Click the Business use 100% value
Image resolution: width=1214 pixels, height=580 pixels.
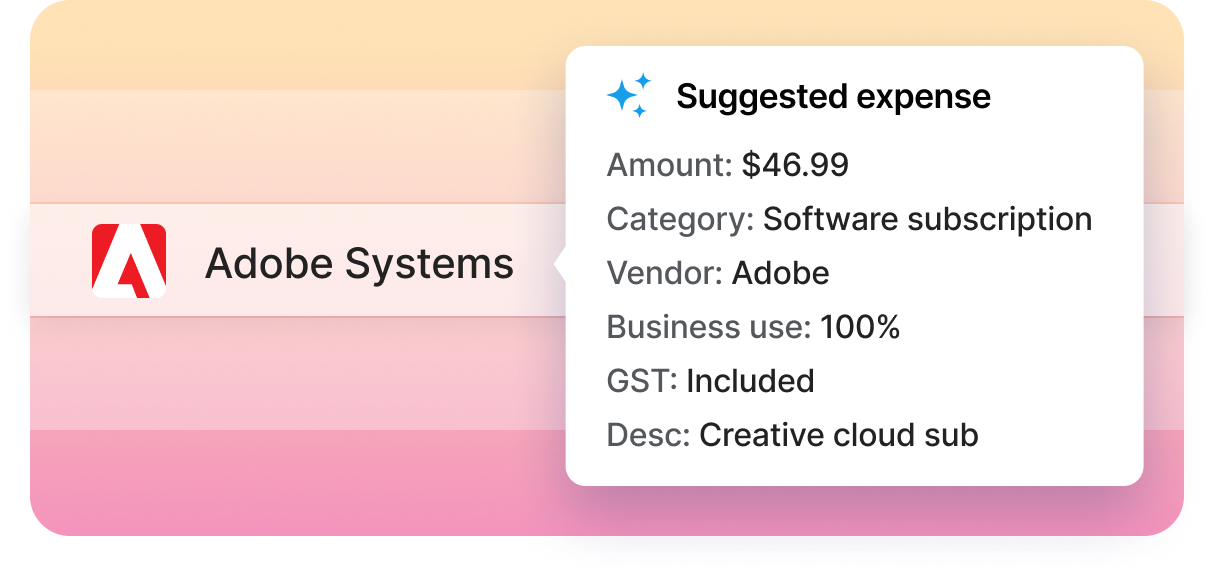860,326
